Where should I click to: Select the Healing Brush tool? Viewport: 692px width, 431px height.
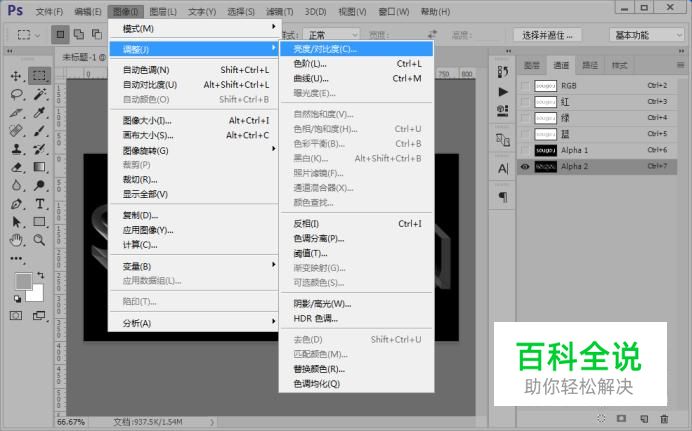(x=16, y=131)
